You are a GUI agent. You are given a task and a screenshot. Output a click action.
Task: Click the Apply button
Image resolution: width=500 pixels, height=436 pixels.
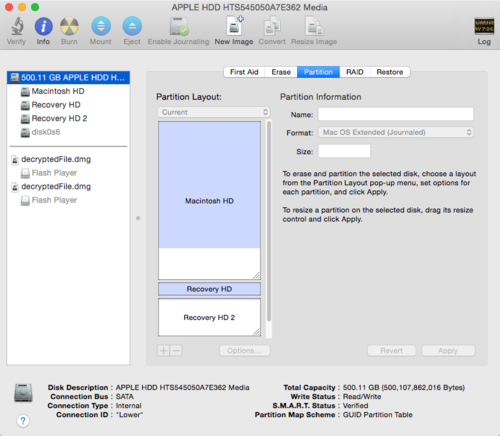point(448,351)
